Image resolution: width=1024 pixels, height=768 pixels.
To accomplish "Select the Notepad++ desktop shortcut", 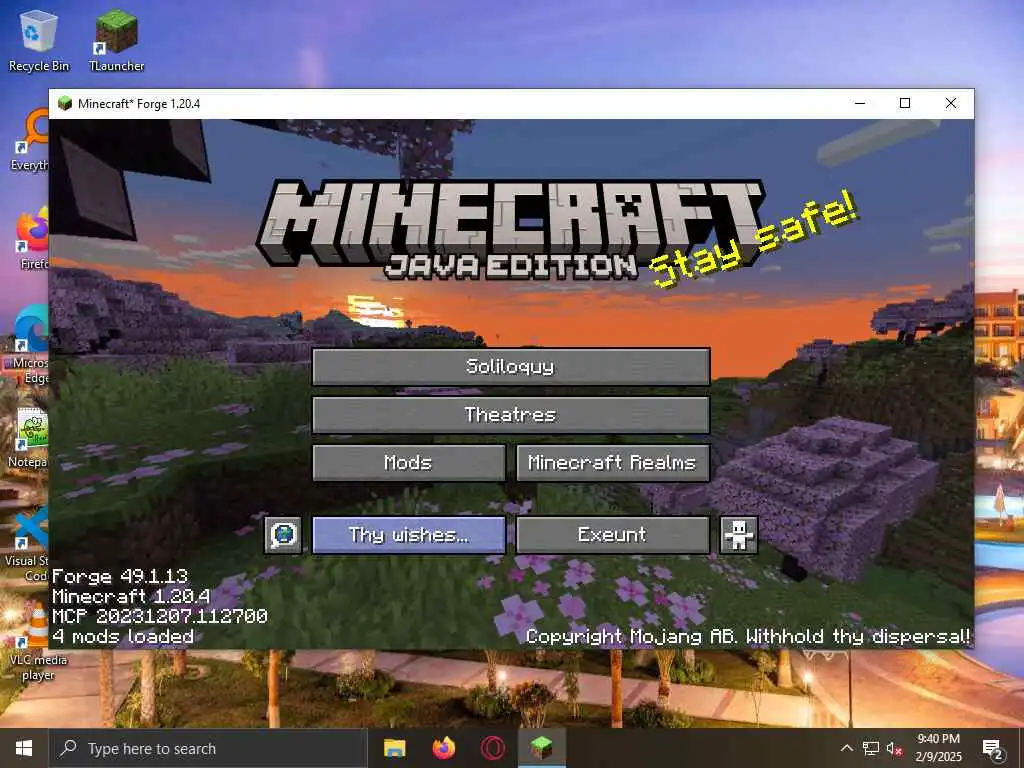I will (x=29, y=438).
